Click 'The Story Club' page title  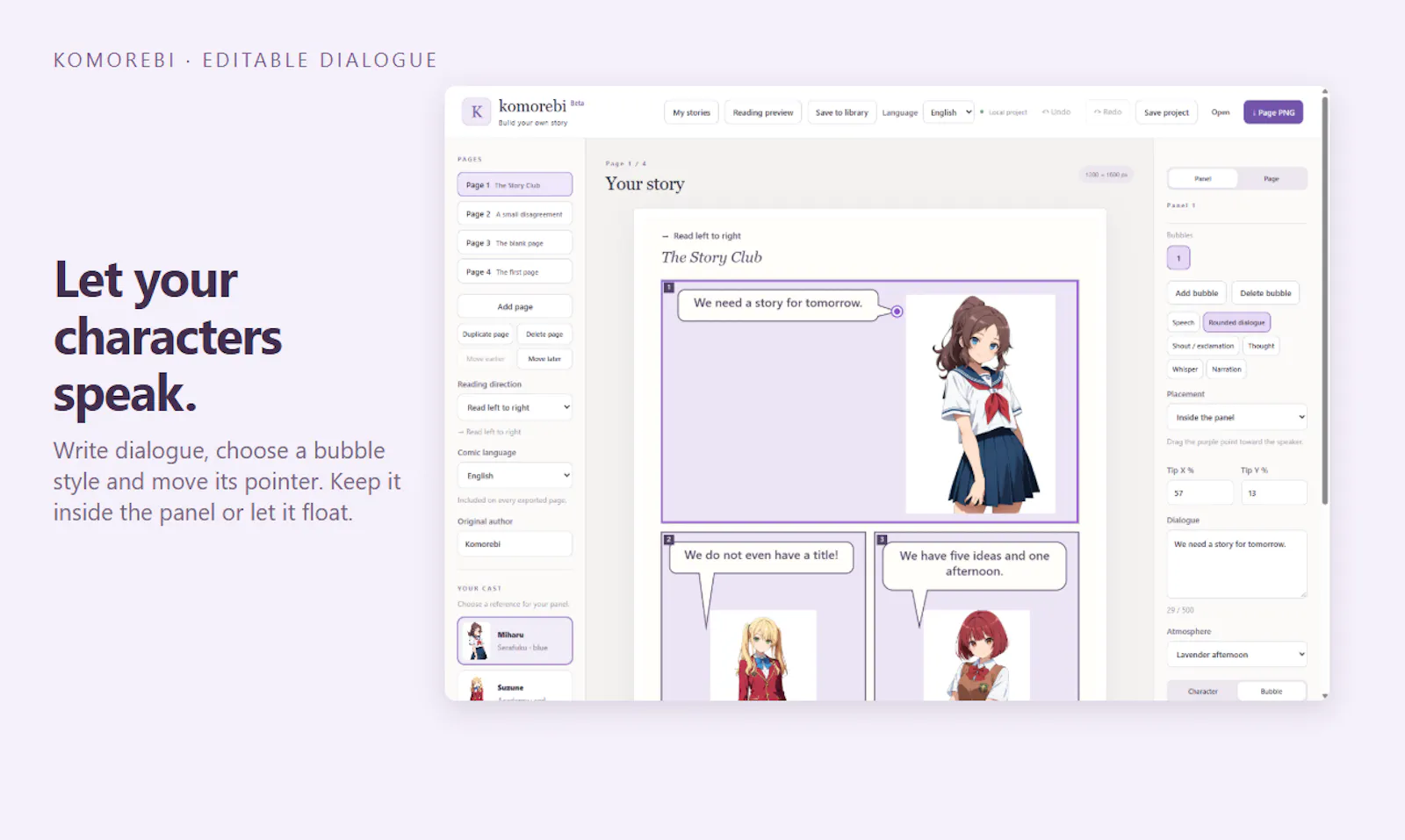click(x=711, y=257)
